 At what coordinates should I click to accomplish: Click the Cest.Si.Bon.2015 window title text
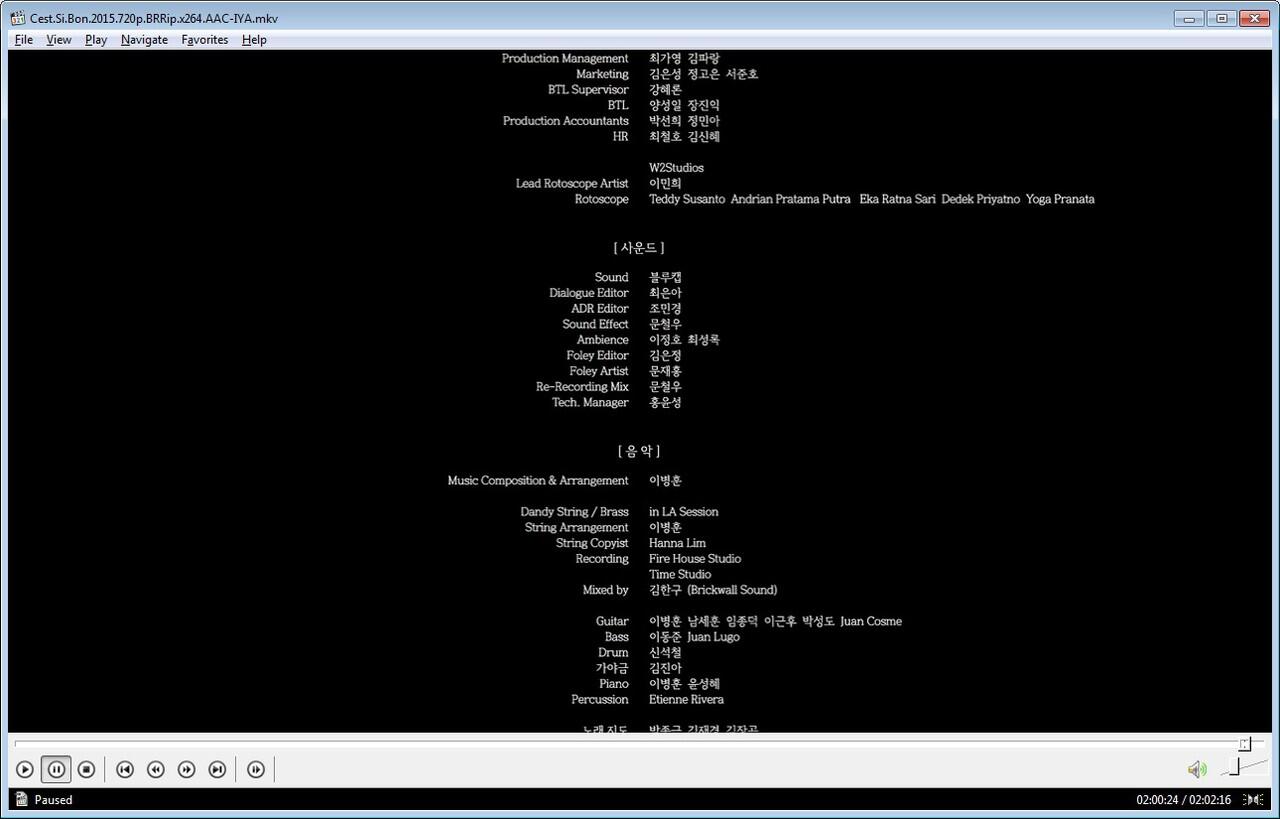[x=154, y=18]
